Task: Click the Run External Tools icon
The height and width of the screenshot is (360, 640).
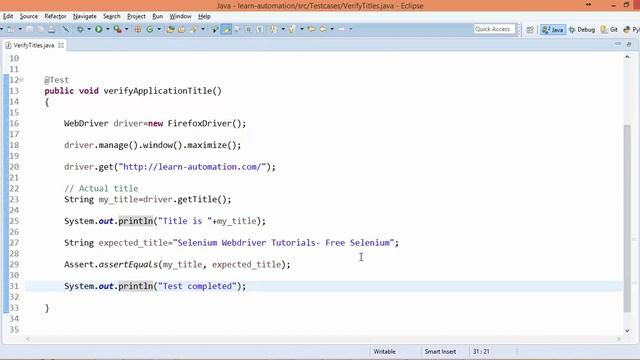Action: (x=118, y=29)
